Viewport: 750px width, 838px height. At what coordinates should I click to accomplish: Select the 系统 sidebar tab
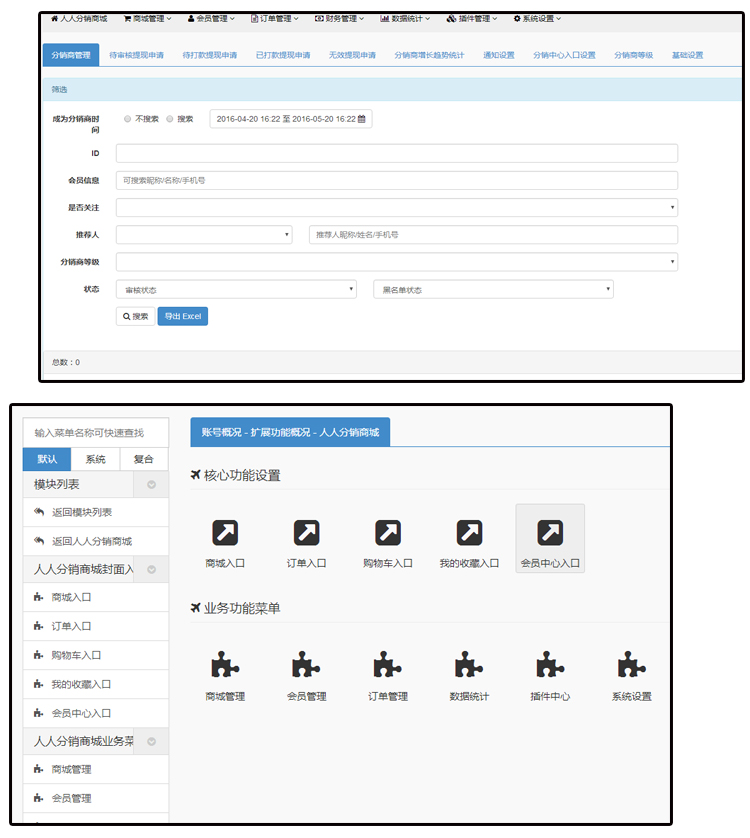click(x=95, y=459)
